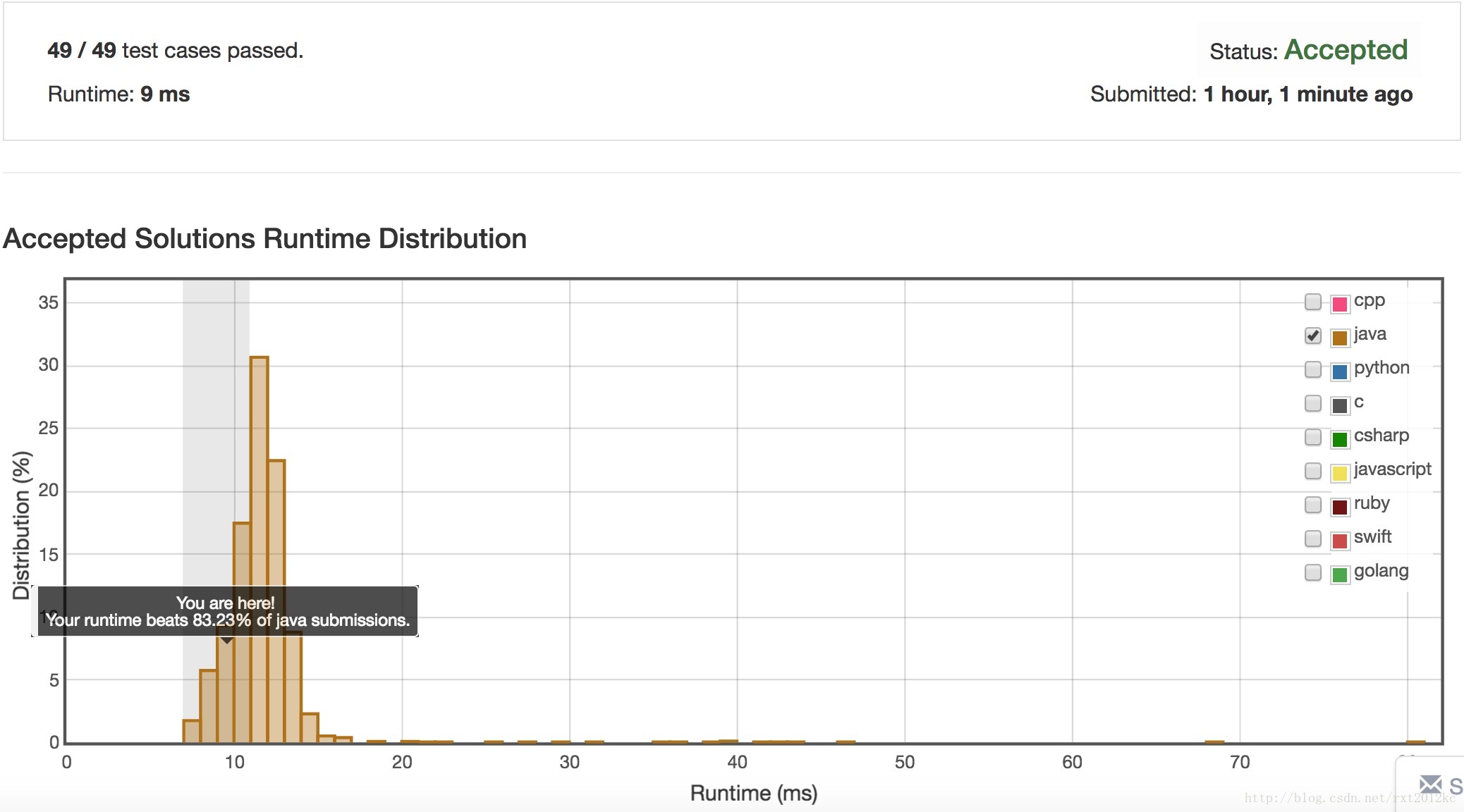The image size is (1464, 812).
Task: Click the 'csharp' legend label
Action: [1381, 436]
